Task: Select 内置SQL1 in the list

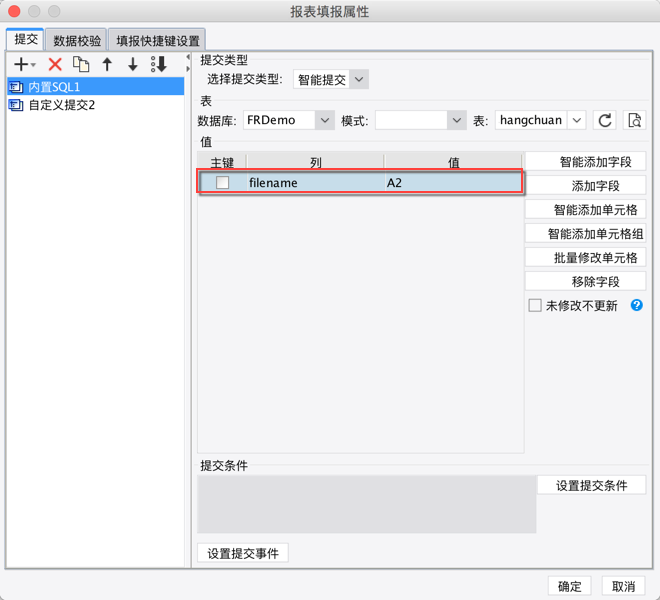Action: (96, 87)
